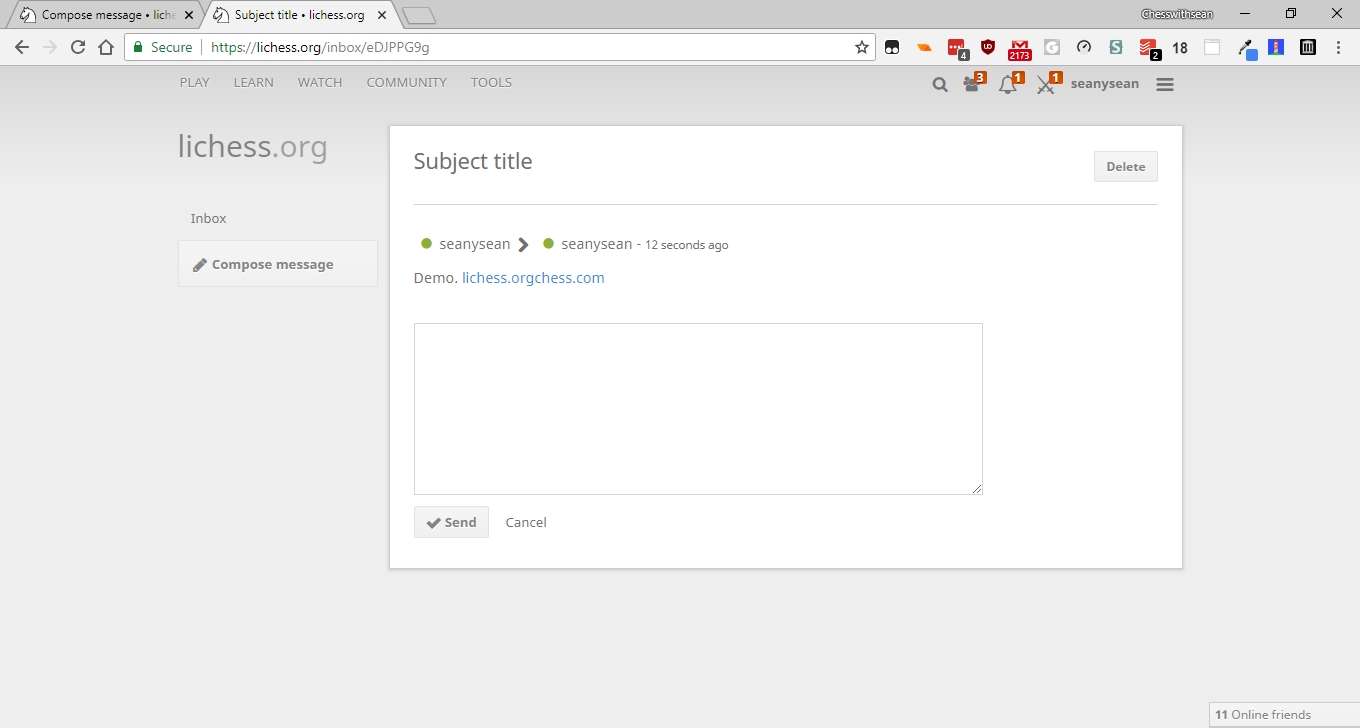Open the lichess hamburger menu
Screen dimensions: 1360x728
(1165, 85)
